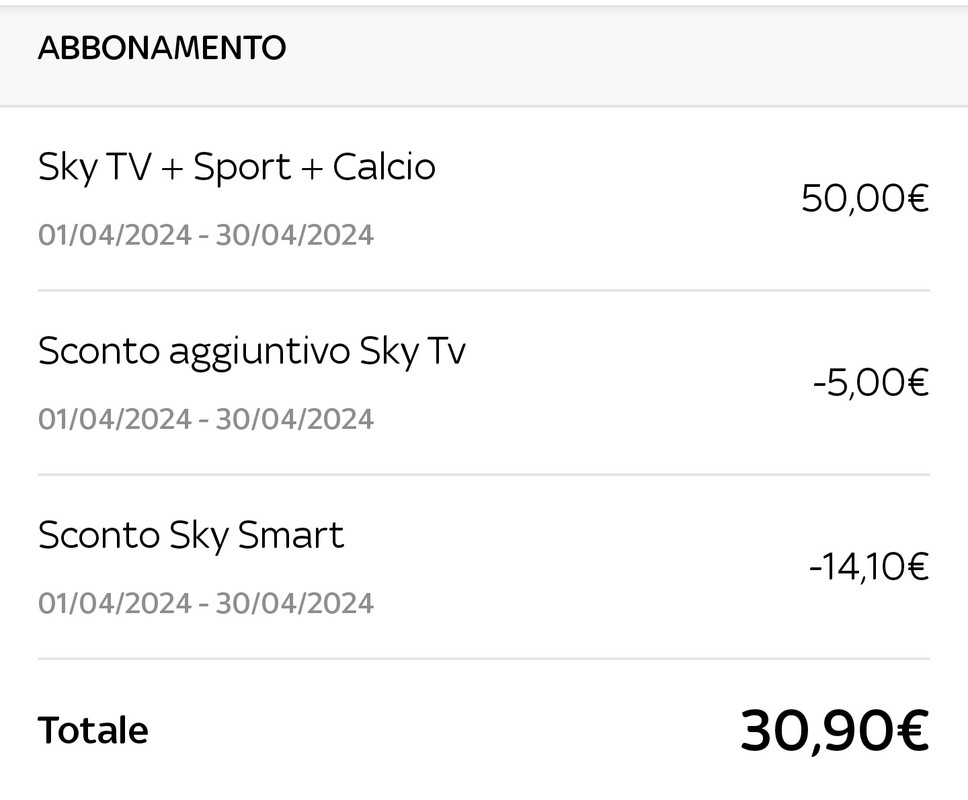
Task: Tap date range under Sconto aggiuntivo Sky Tv
Action: pos(206,419)
